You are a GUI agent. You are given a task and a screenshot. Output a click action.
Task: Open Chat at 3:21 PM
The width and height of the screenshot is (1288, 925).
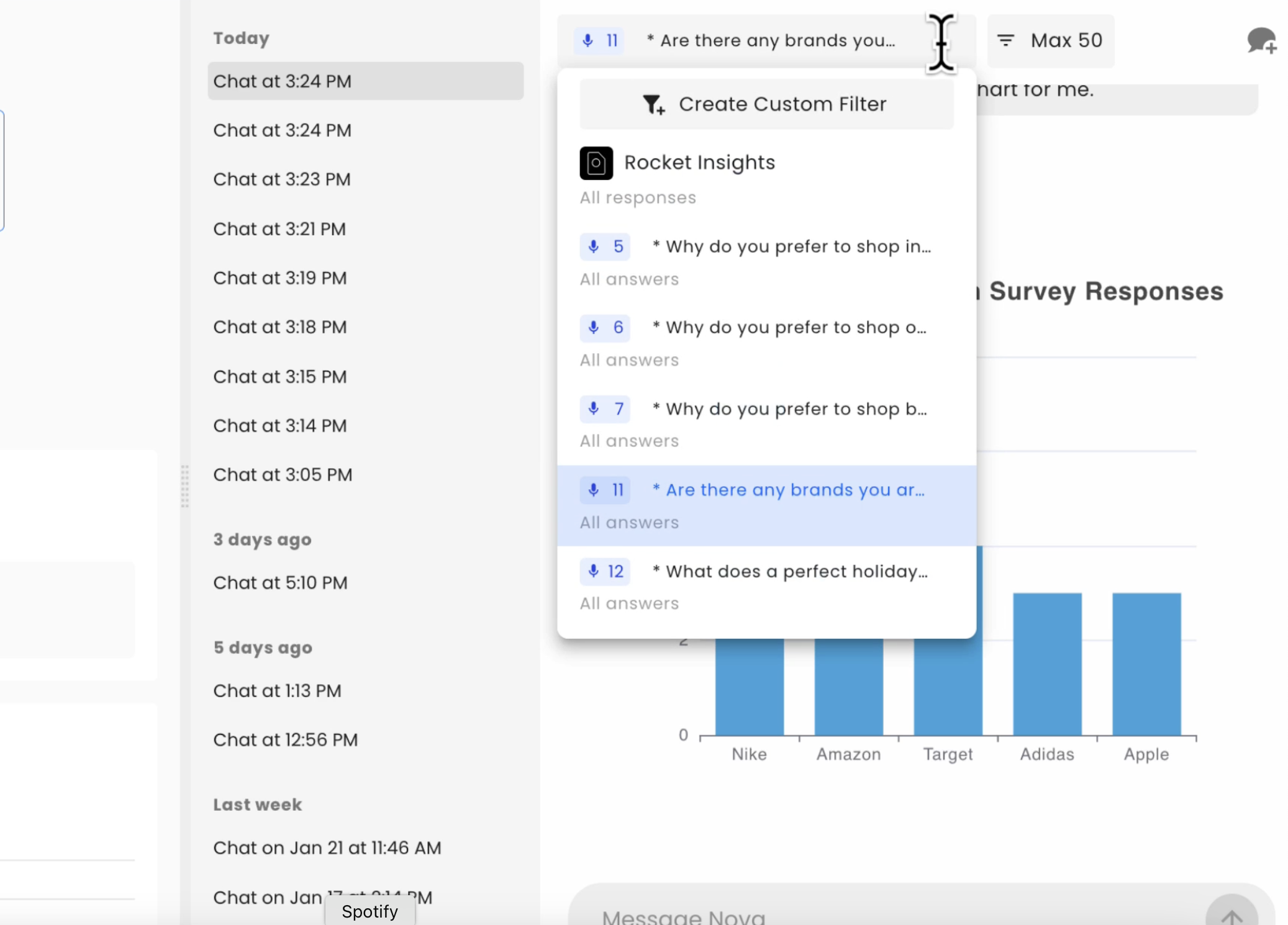click(365, 229)
